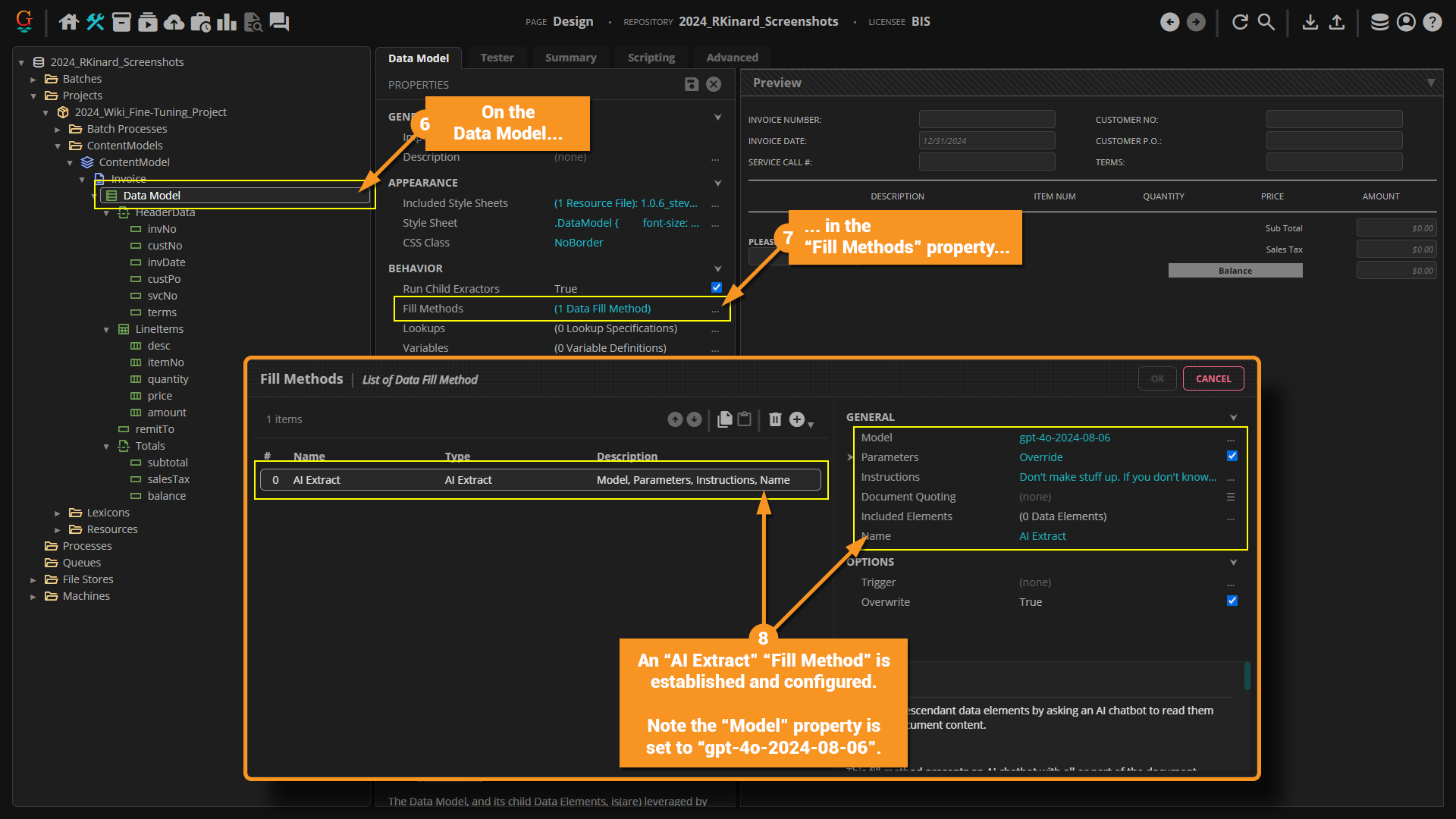Click the navigate back arrow icon

click(1169, 22)
